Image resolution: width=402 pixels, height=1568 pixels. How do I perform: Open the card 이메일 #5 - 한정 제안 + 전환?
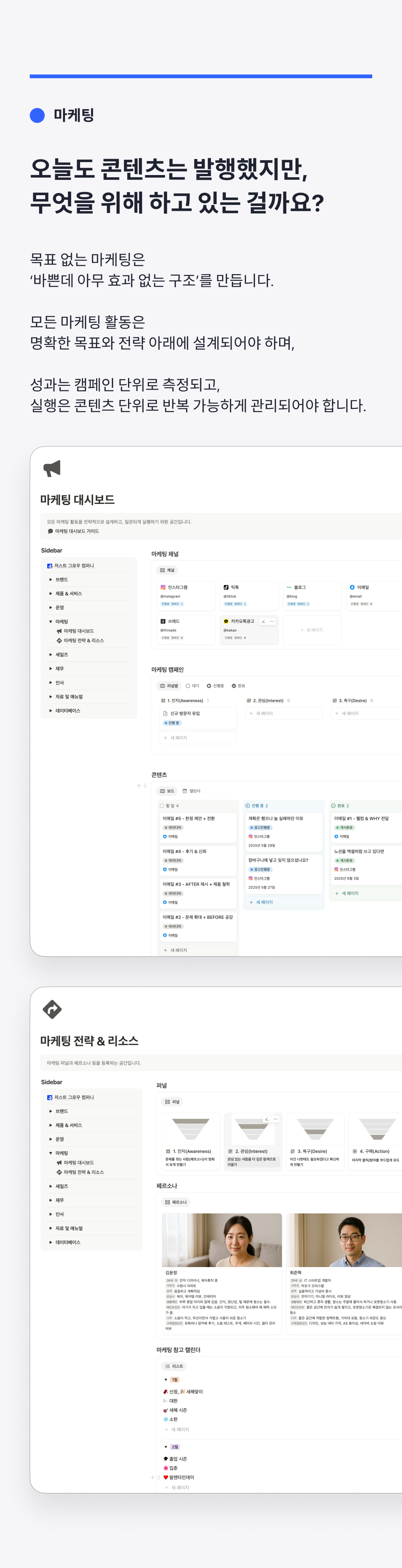[x=198, y=828]
